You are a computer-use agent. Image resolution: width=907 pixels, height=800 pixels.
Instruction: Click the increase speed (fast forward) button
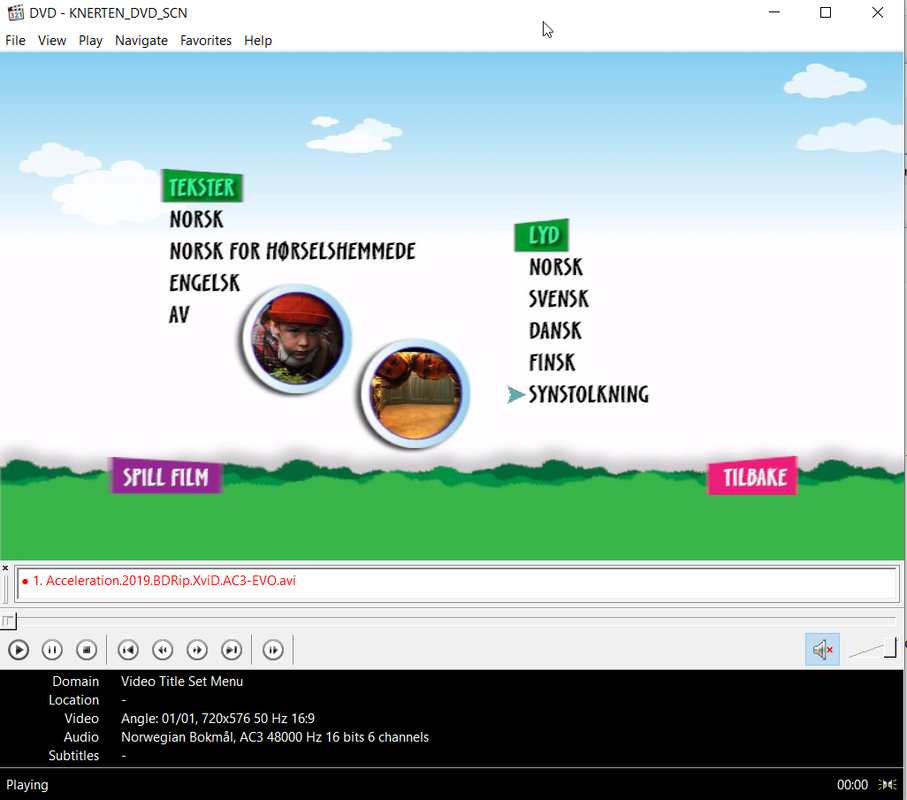click(197, 650)
